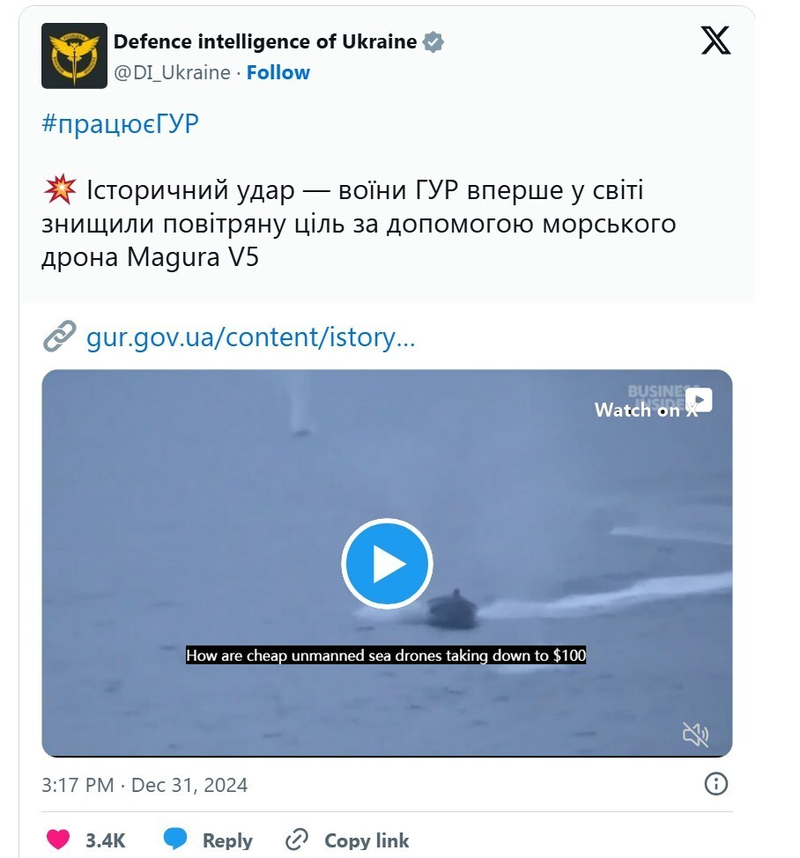Click Watch on X overlay
800x858 pixels.
click(653, 404)
